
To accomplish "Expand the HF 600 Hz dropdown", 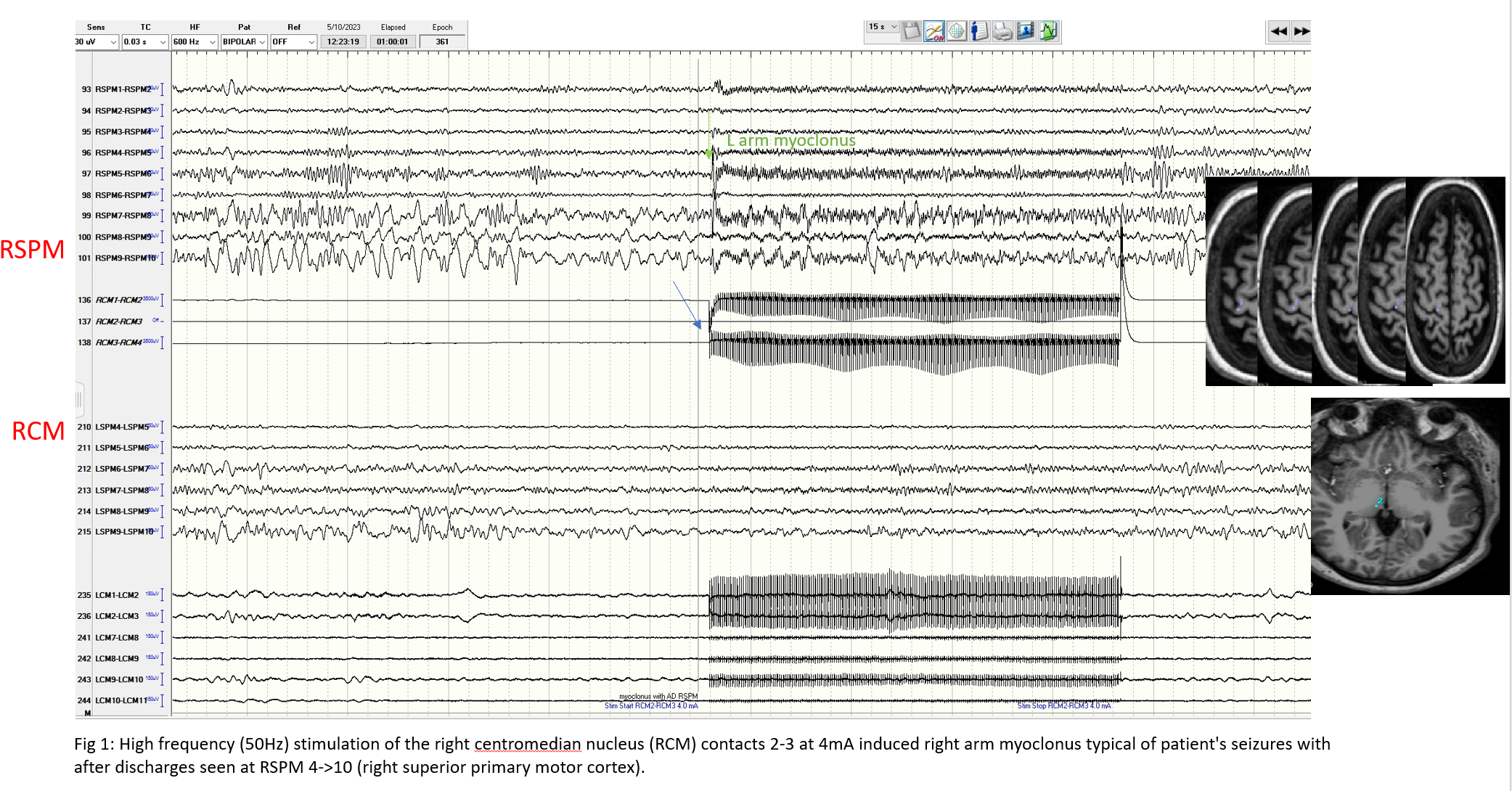I will tap(212, 42).
